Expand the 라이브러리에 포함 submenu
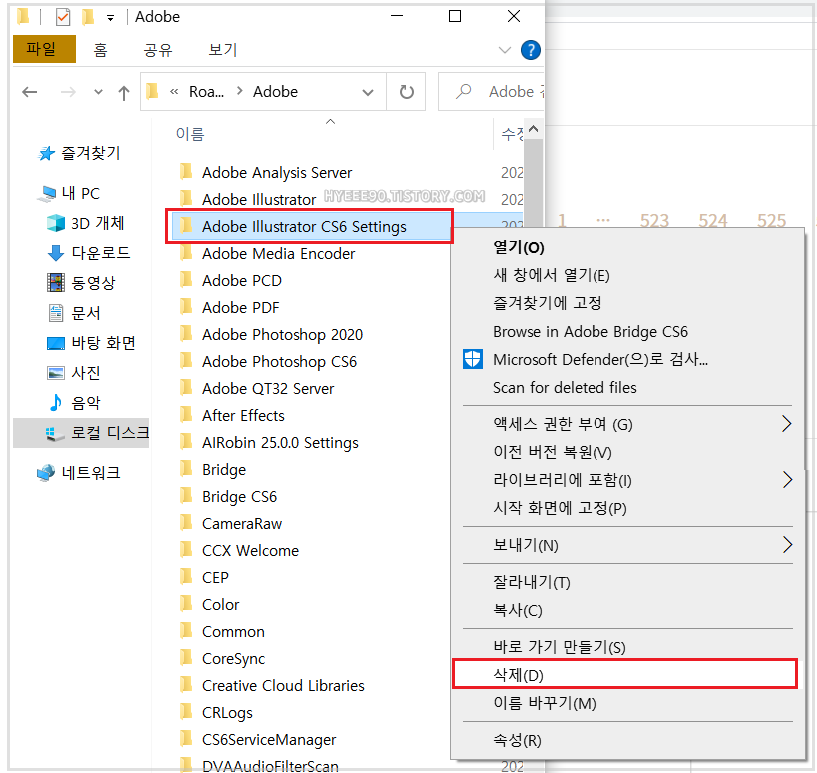Screen dimensions: 817x773 787,480
